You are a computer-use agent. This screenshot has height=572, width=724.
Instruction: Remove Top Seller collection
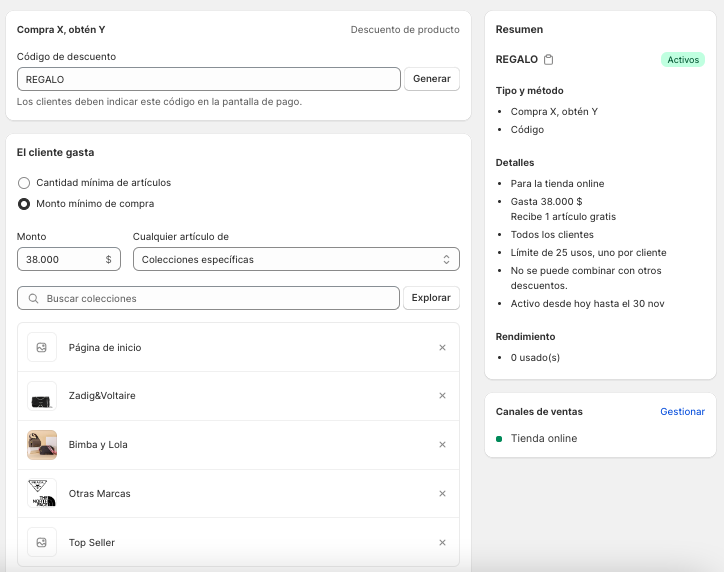(442, 543)
